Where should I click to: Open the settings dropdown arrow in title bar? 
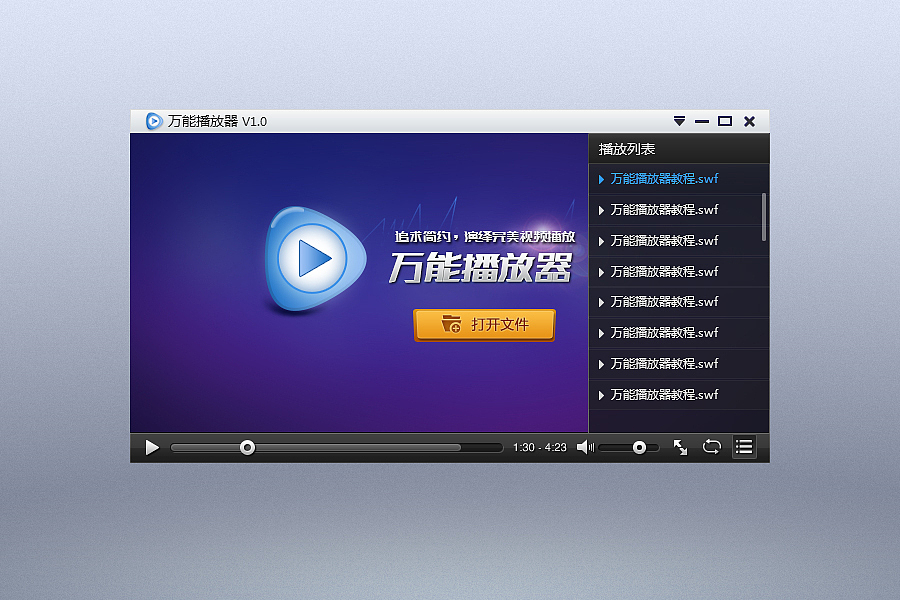(677, 120)
